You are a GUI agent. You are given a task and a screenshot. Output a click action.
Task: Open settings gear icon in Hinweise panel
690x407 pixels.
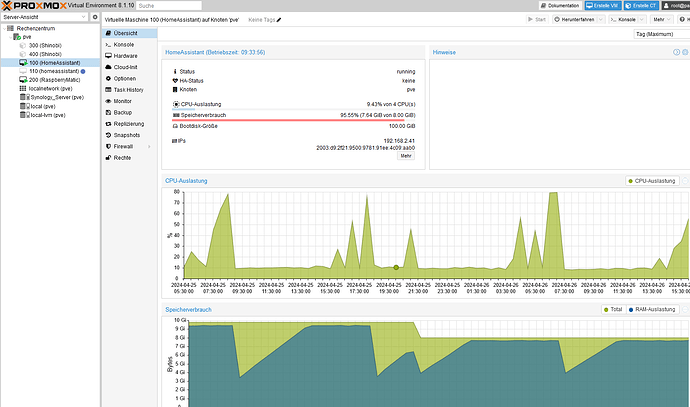point(685,52)
